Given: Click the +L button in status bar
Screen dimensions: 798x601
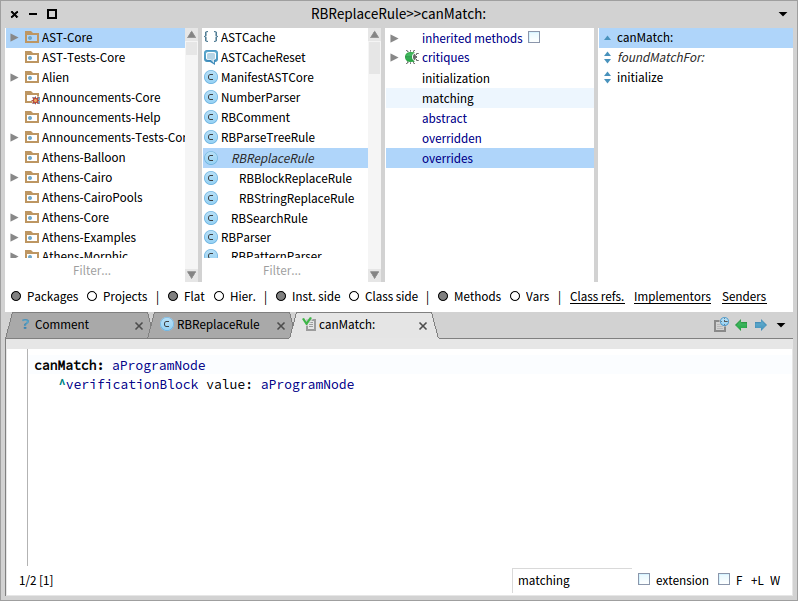Looking at the screenshot, I should pos(757,580).
